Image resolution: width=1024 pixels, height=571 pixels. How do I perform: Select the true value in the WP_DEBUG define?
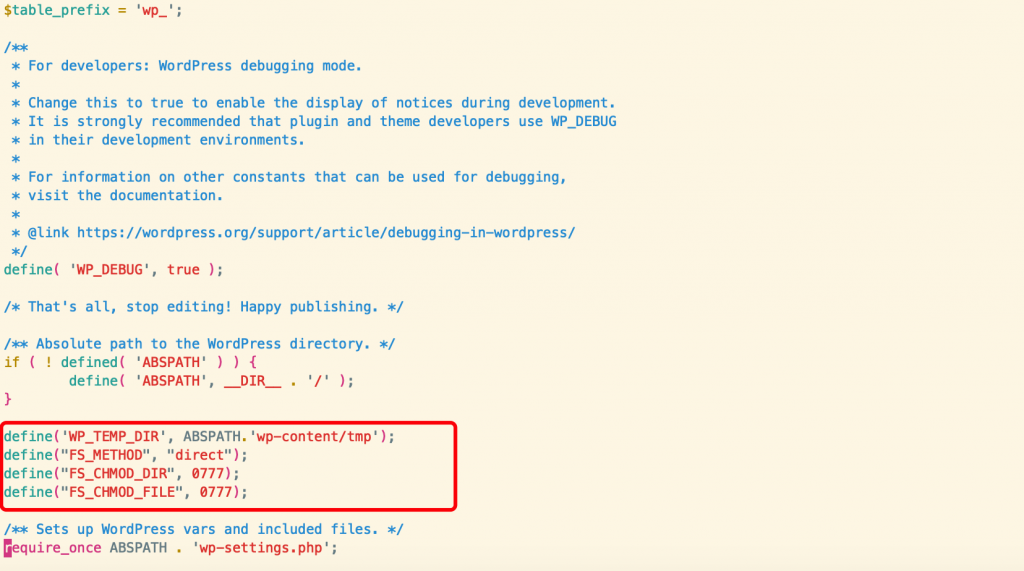pos(183,270)
